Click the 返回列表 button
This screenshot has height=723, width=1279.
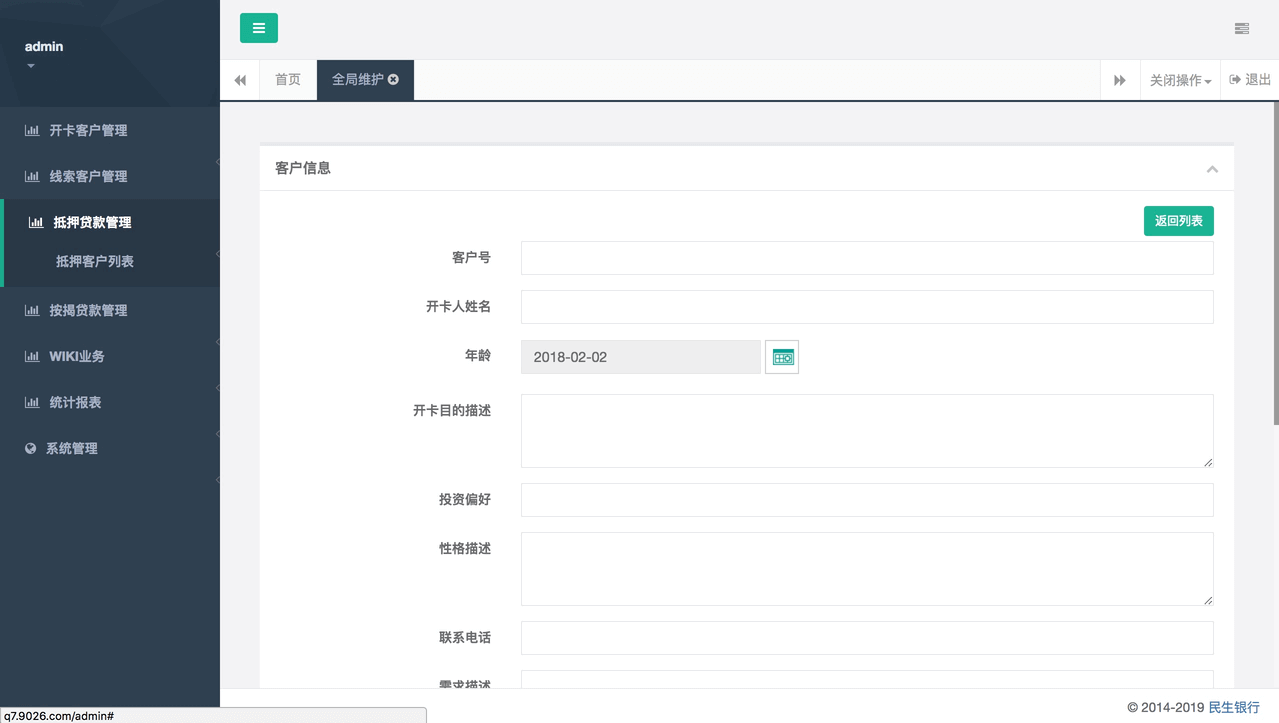tap(1178, 221)
